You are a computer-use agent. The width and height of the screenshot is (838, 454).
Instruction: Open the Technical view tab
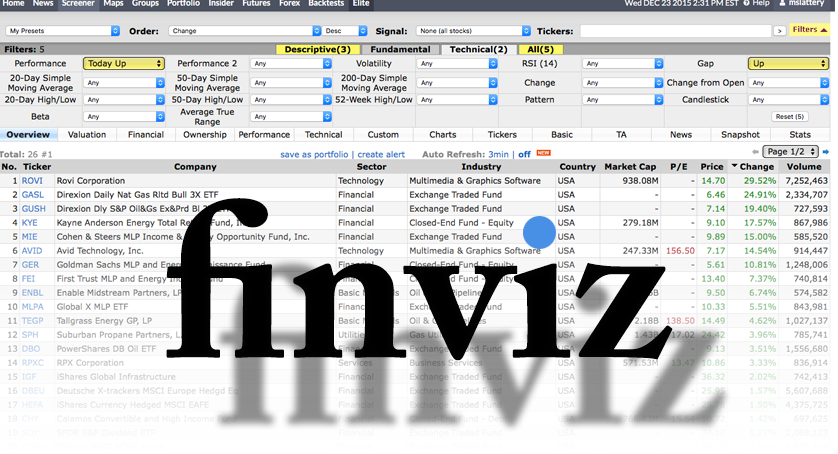pyautogui.click(x=323, y=135)
